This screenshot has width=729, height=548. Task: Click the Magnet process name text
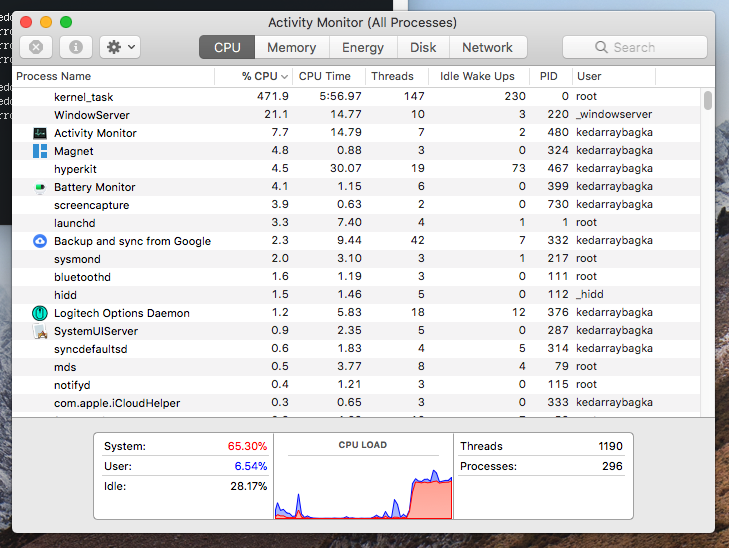point(73,152)
